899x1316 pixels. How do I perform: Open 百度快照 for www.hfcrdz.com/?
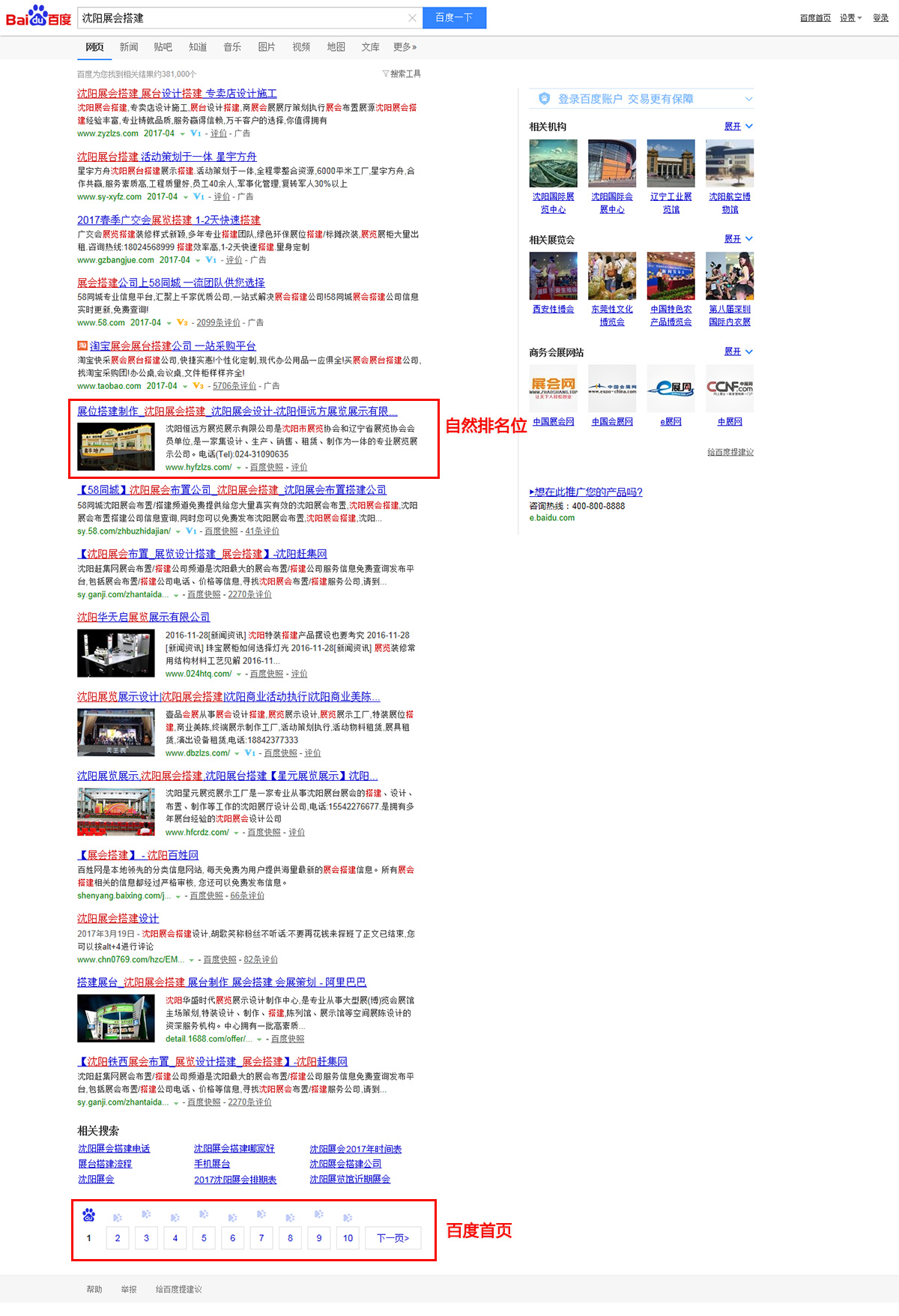click(264, 833)
